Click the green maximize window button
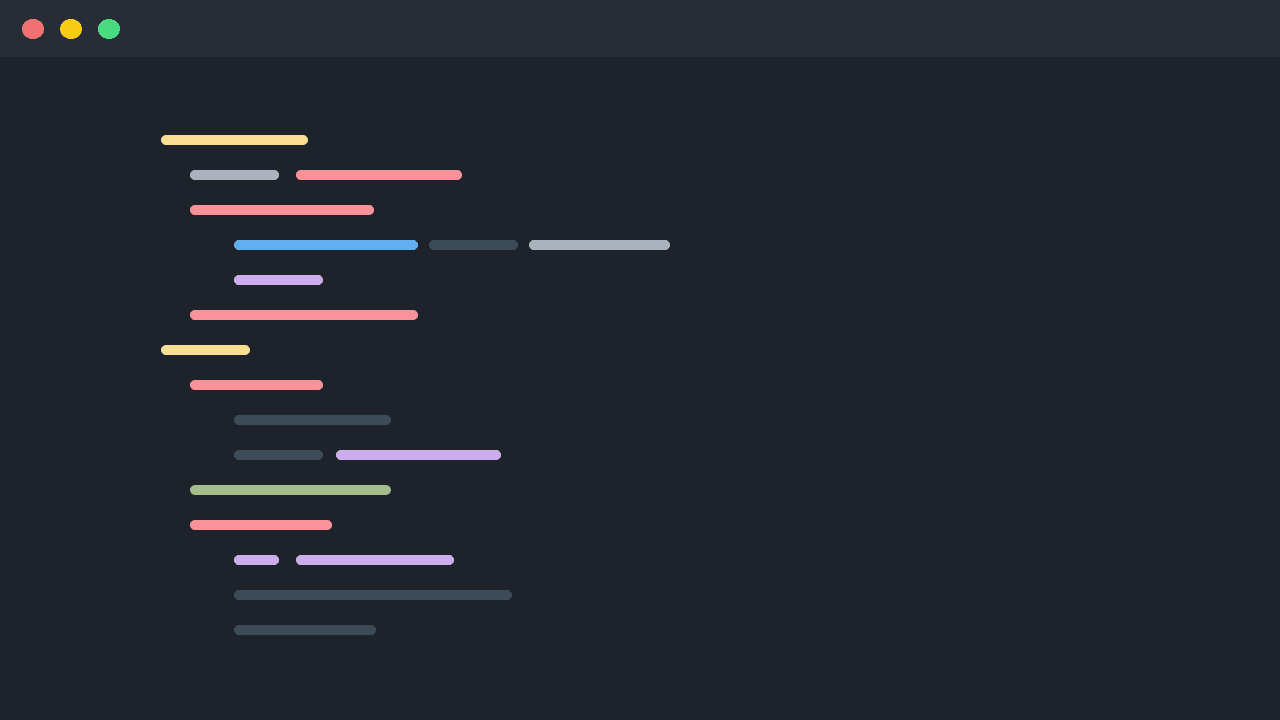 pos(109,29)
